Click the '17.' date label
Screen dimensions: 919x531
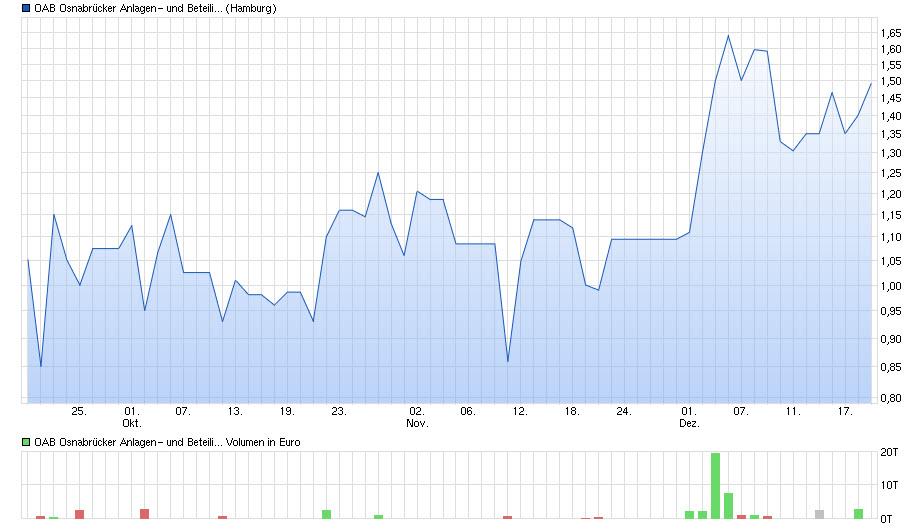click(845, 411)
